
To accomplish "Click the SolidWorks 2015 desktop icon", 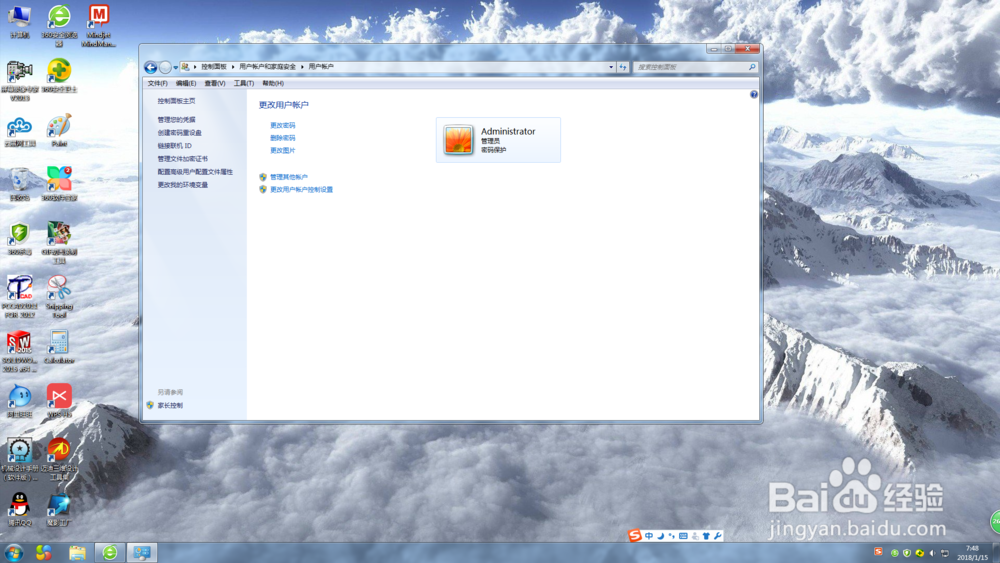I will pos(20,351).
